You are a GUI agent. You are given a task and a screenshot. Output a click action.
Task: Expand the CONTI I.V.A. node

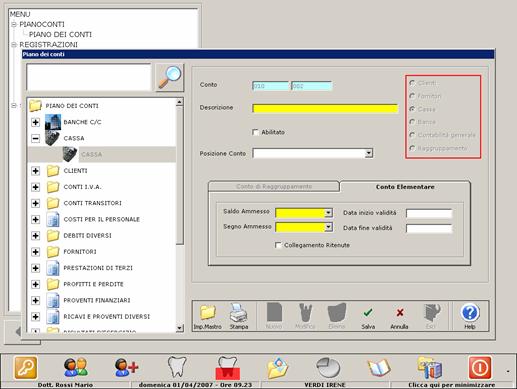pos(35,187)
